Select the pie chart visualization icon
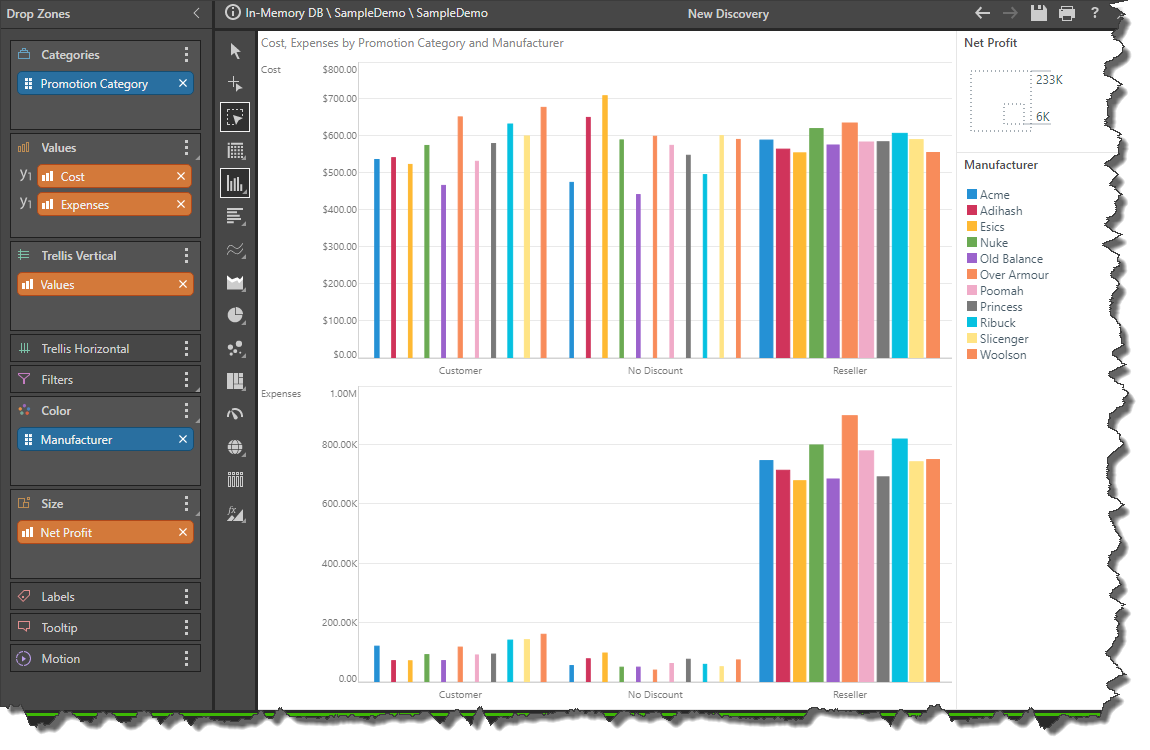The height and width of the screenshot is (750, 1150). 235,315
